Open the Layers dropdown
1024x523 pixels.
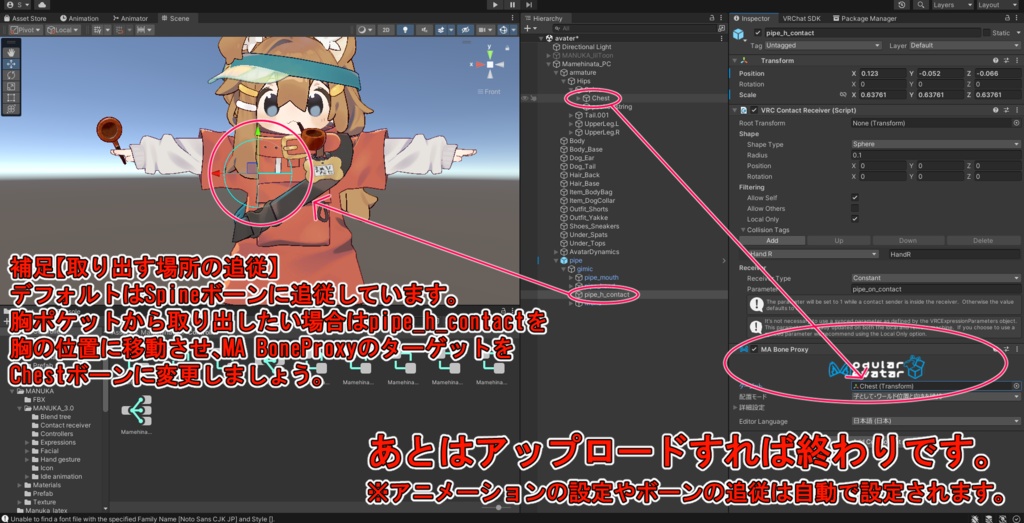[951, 5]
